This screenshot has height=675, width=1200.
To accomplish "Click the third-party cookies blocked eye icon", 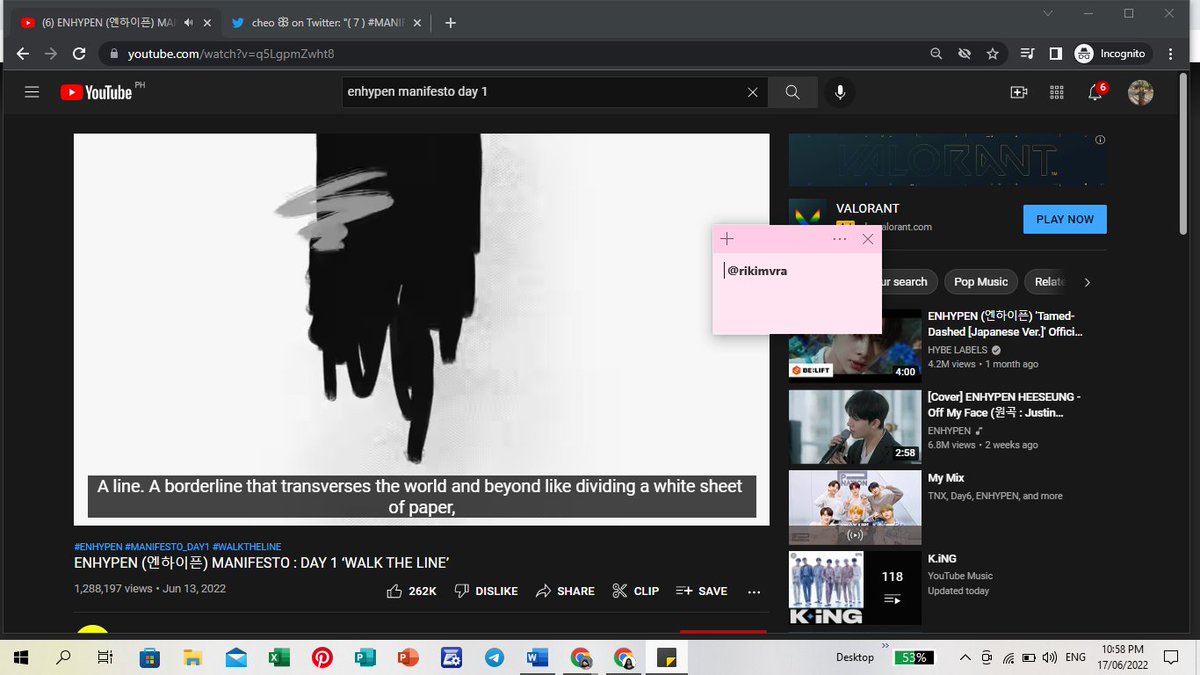I will 964,53.
